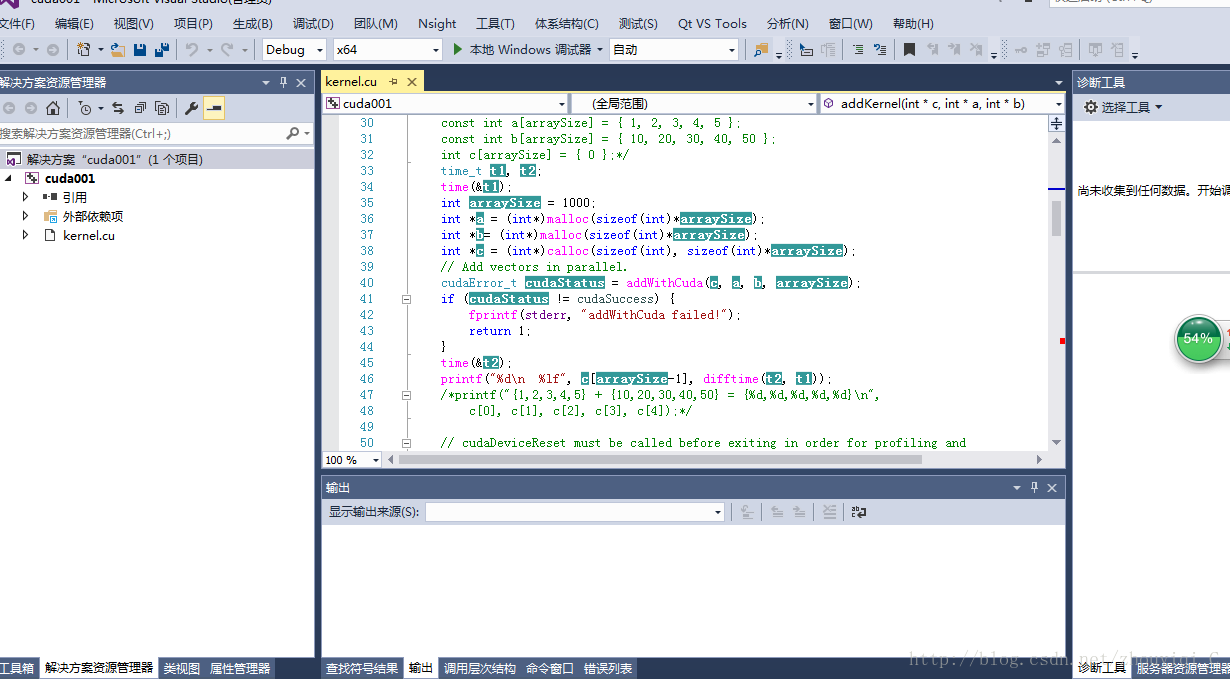The width and height of the screenshot is (1230, 679).
Task: Click the bookmark icon in the toolbar
Action: (909, 49)
